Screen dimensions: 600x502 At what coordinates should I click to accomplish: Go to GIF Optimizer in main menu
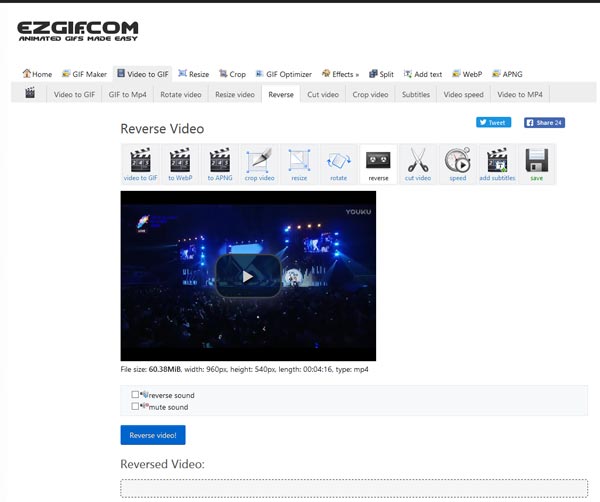click(283, 74)
